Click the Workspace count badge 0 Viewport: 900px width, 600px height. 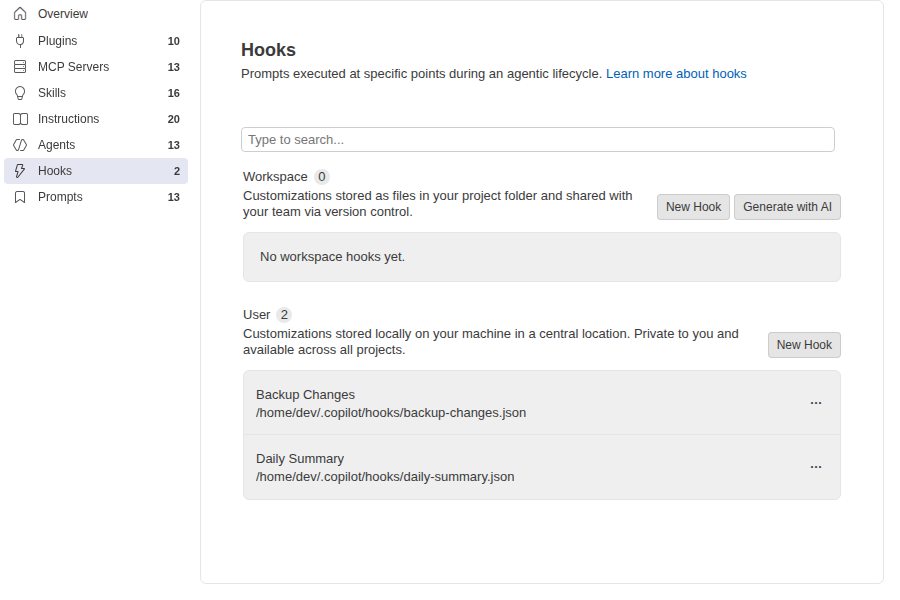(322, 177)
